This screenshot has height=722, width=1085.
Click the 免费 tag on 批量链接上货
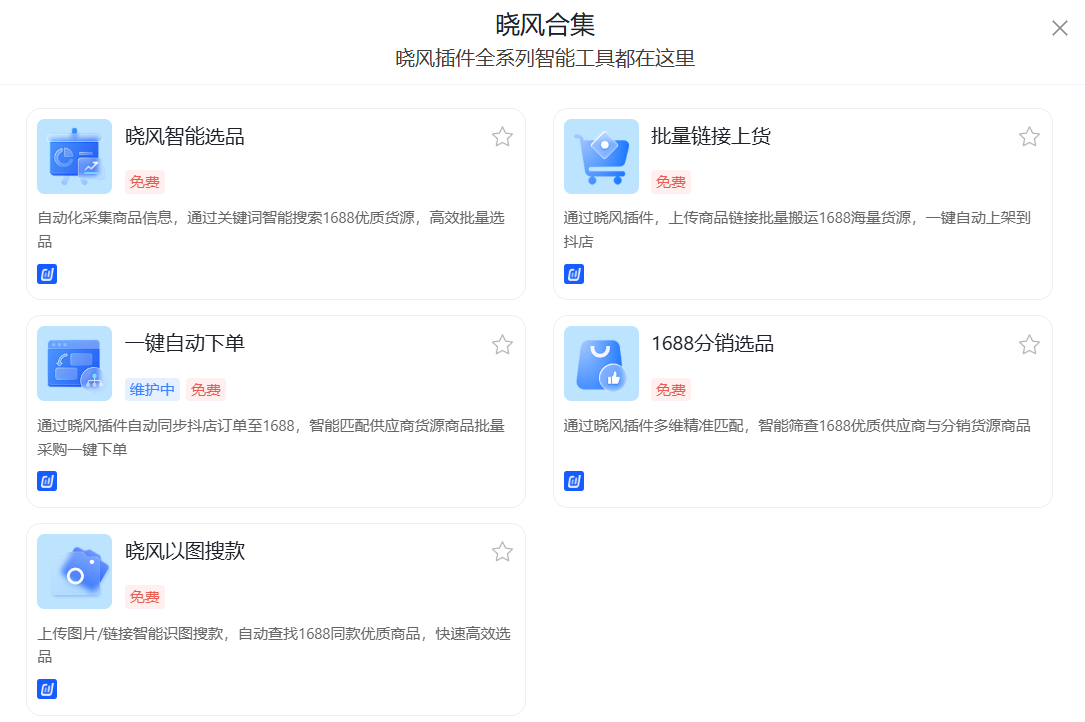[x=671, y=182]
